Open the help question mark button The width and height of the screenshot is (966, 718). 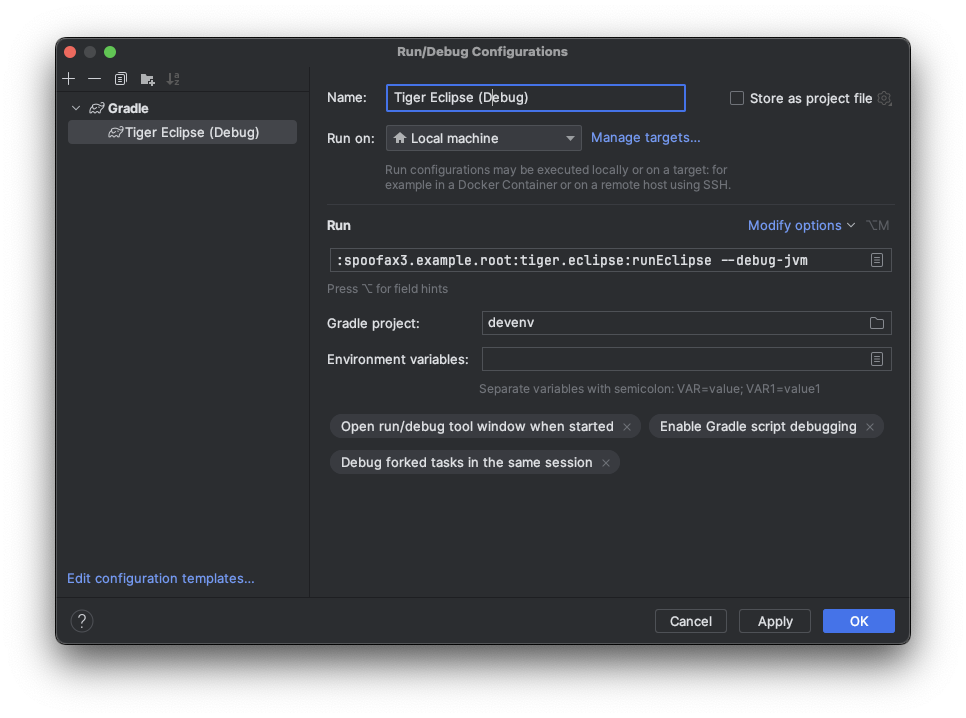point(82,621)
